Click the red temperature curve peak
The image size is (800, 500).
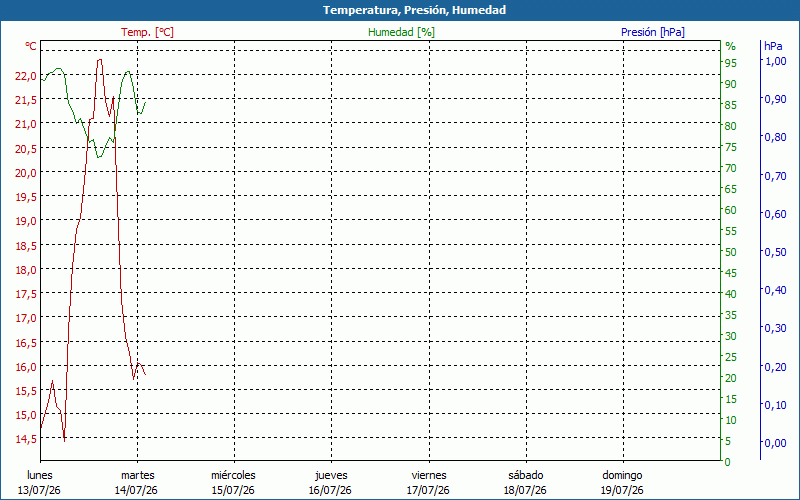[x=99, y=60]
